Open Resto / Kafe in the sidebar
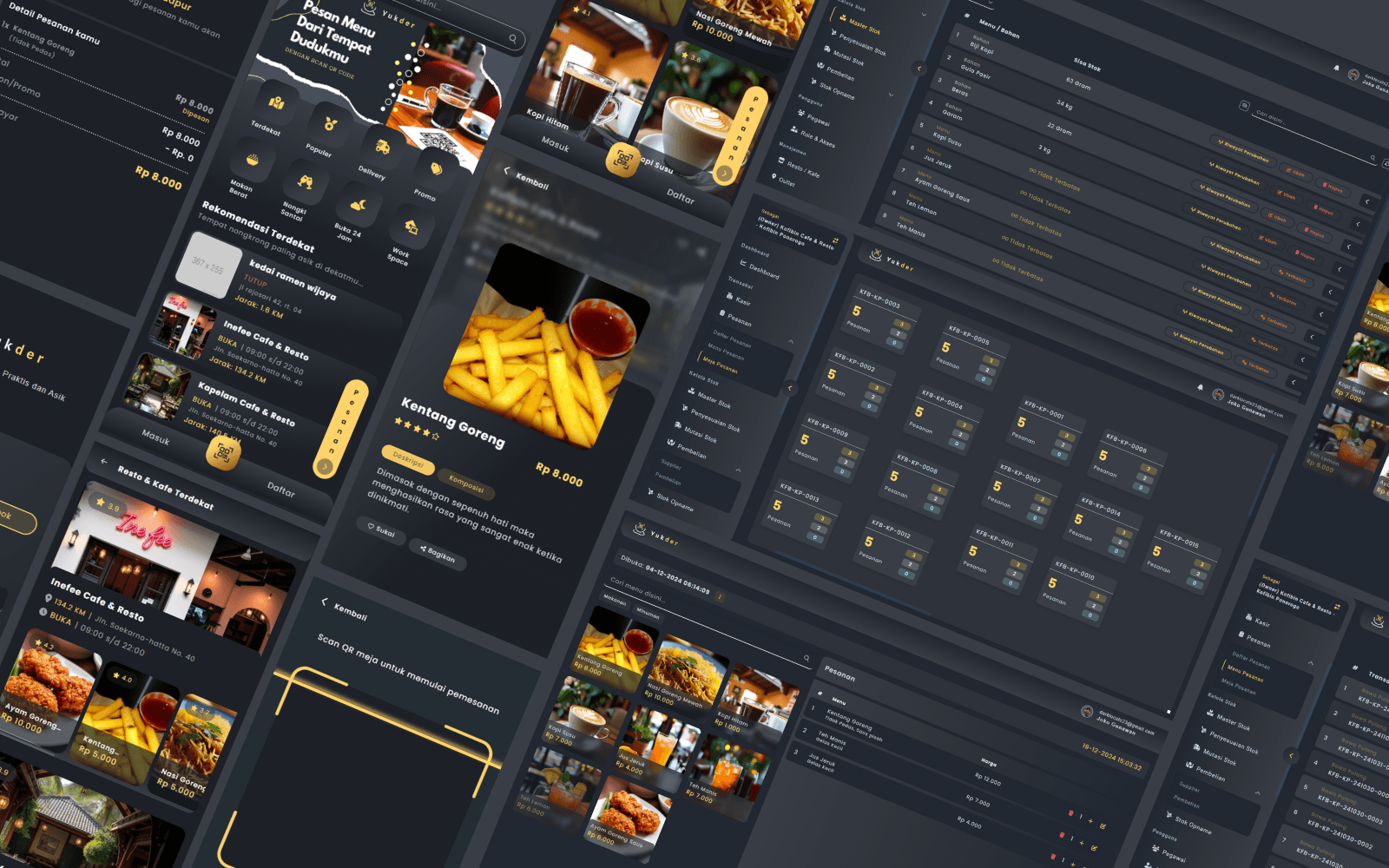 tap(797, 168)
